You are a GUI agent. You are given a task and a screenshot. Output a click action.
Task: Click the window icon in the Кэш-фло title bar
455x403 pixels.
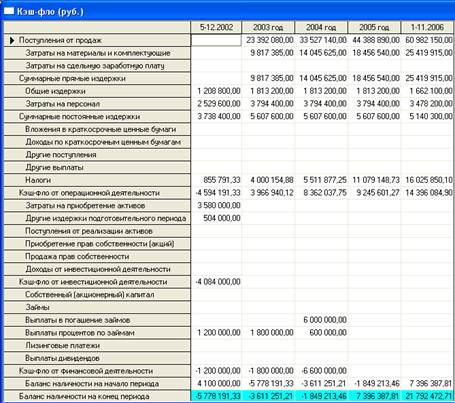click(x=9, y=11)
